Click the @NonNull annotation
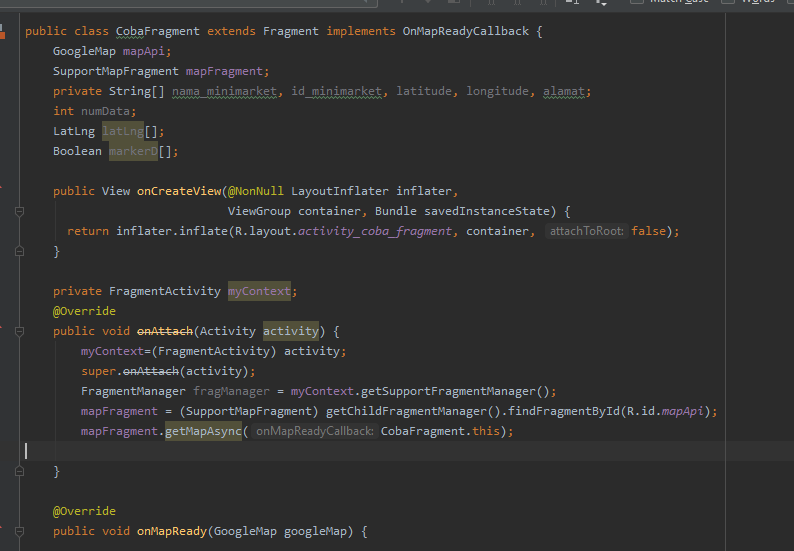This screenshot has height=551, width=794. pos(256,191)
